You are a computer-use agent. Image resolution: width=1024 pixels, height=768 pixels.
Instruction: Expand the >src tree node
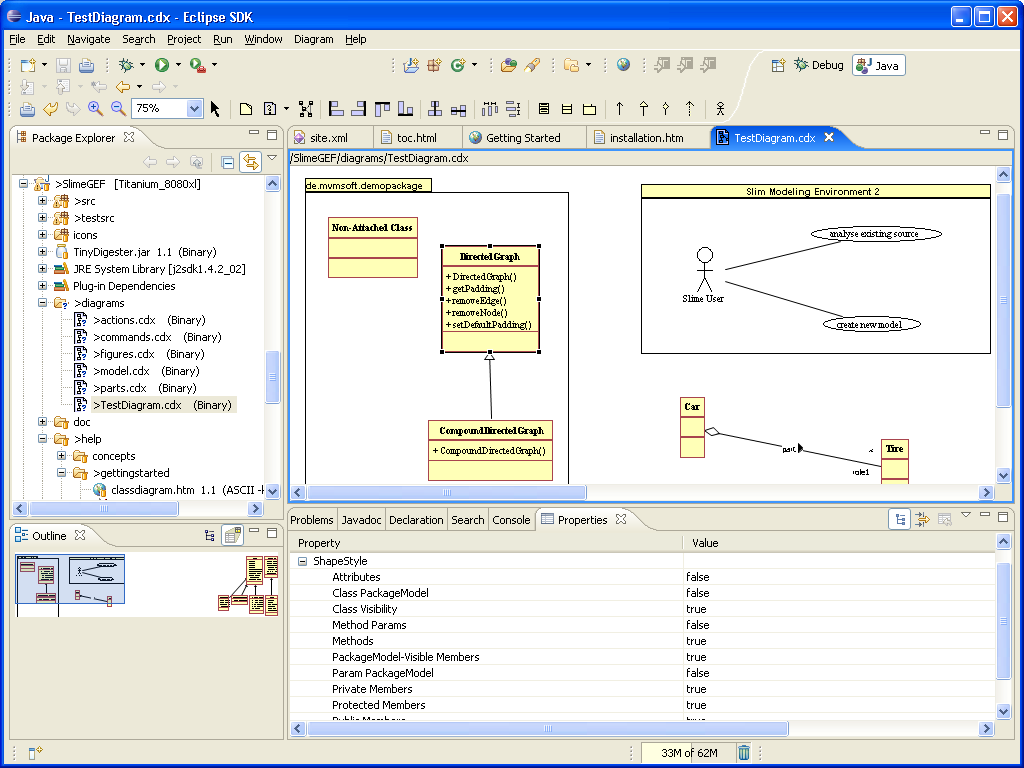point(42,200)
